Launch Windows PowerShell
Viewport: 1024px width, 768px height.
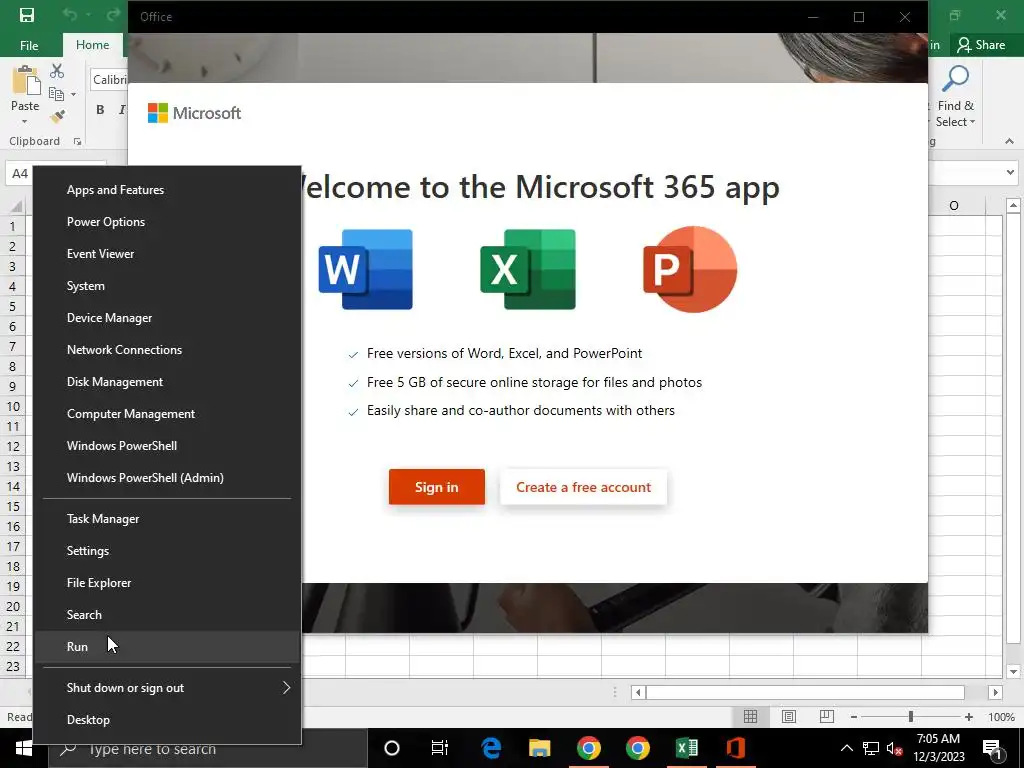click(x=167, y=446)
